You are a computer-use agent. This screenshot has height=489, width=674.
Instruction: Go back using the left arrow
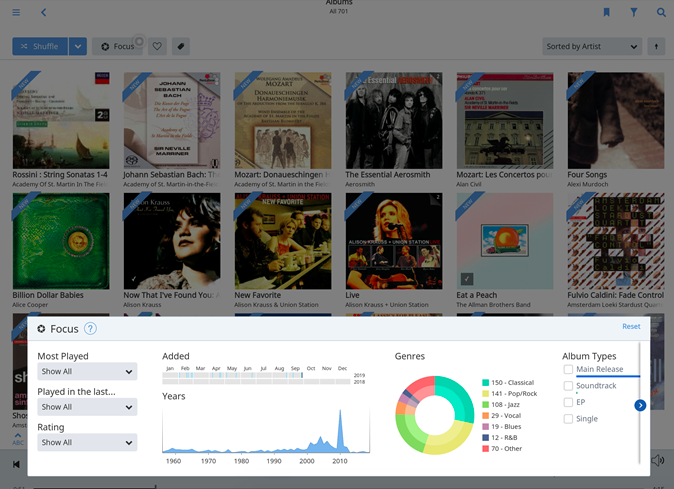pos(43,12)
